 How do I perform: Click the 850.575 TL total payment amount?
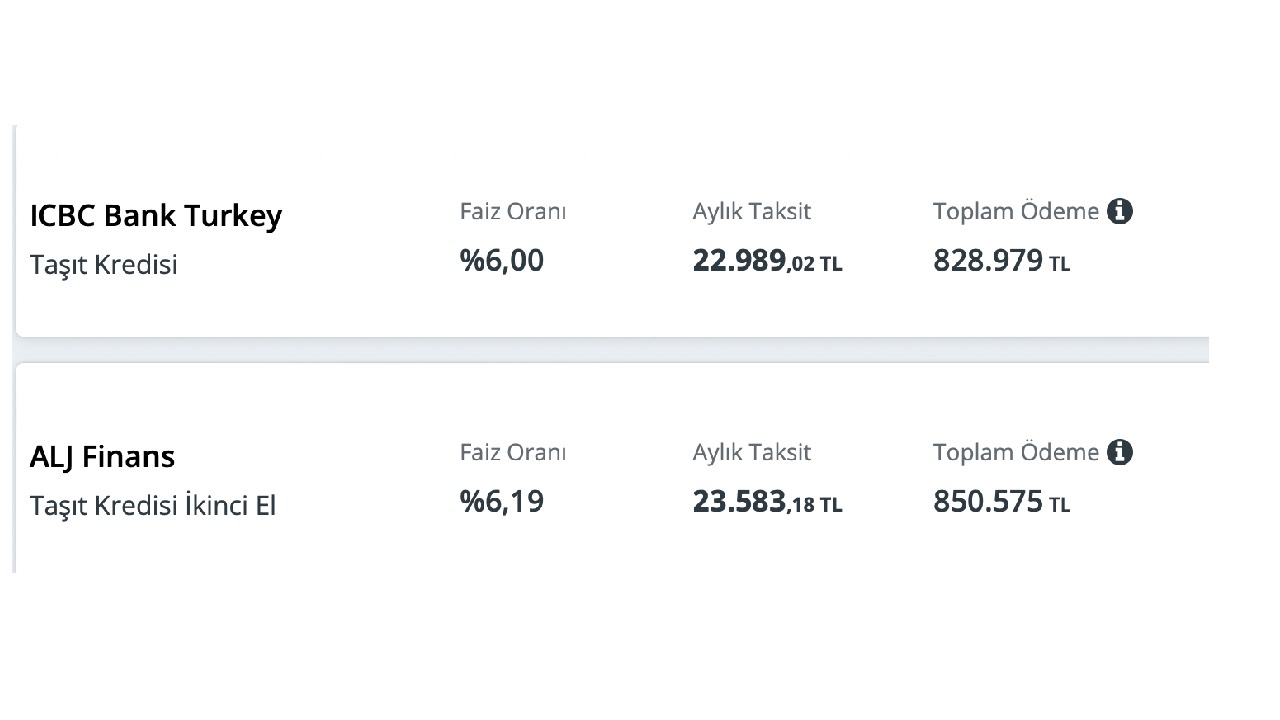[1001, 502]
